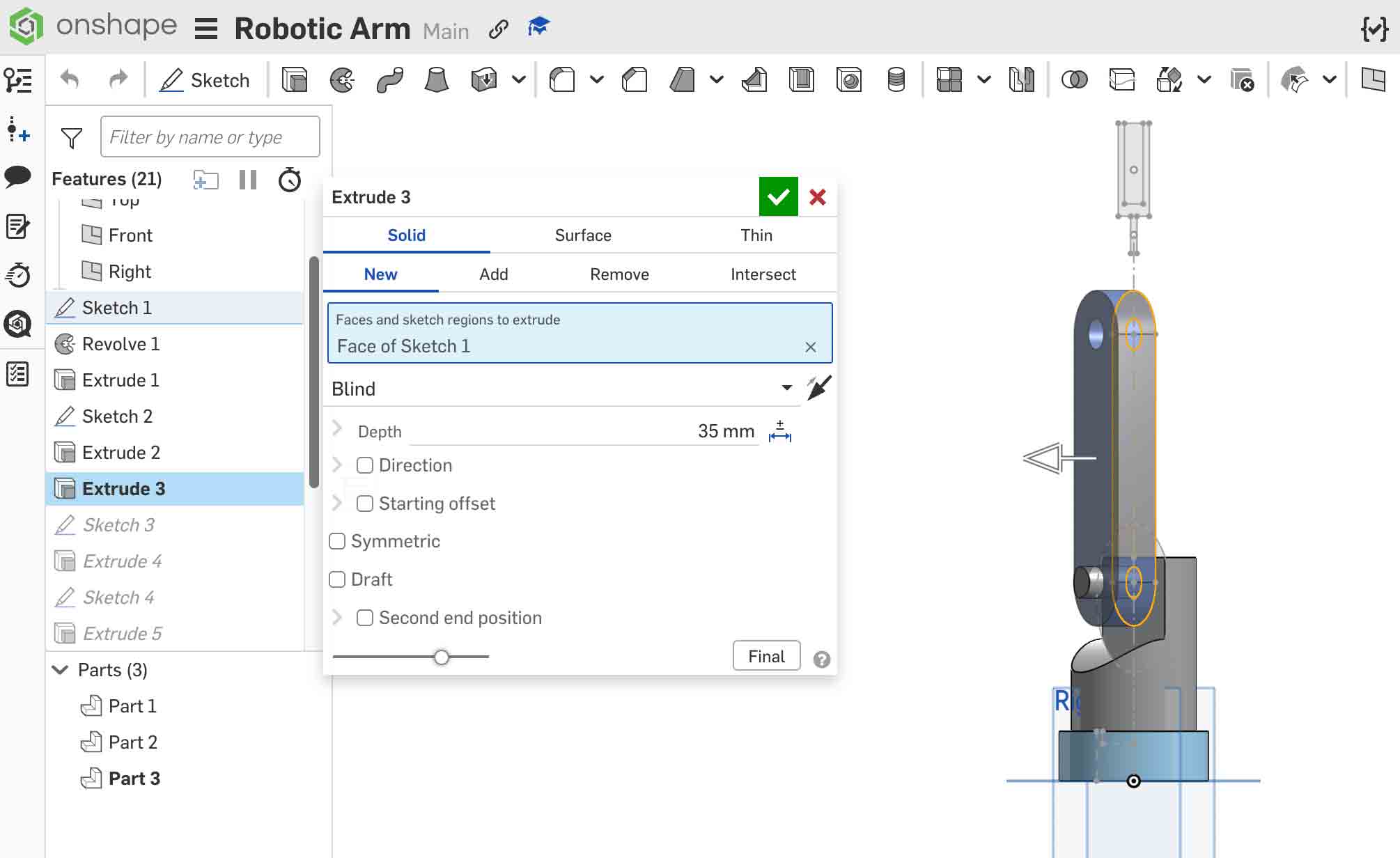Switch to the Surface tab in Extrude 3
The height and width of the screenshot is (858, 1400).
pos(582,235)
